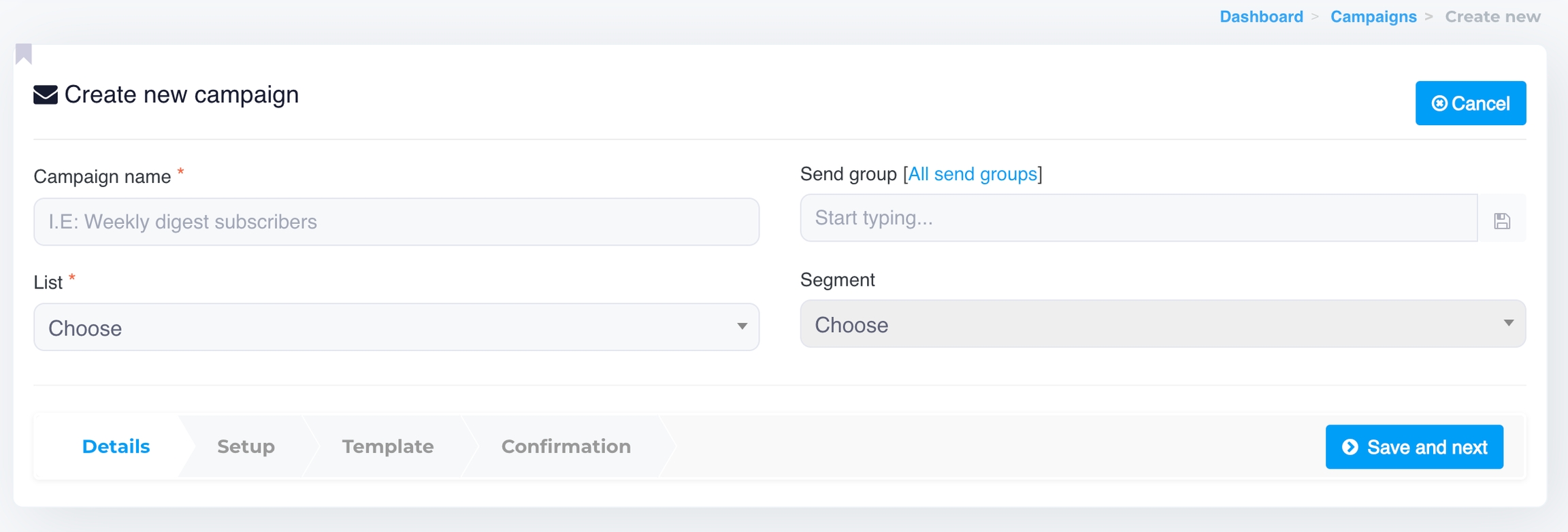Screen dimensions: 1568x532
Task: Click the bookmark ribbon icon
Action: pyautogui.click(x=24, y=54)
